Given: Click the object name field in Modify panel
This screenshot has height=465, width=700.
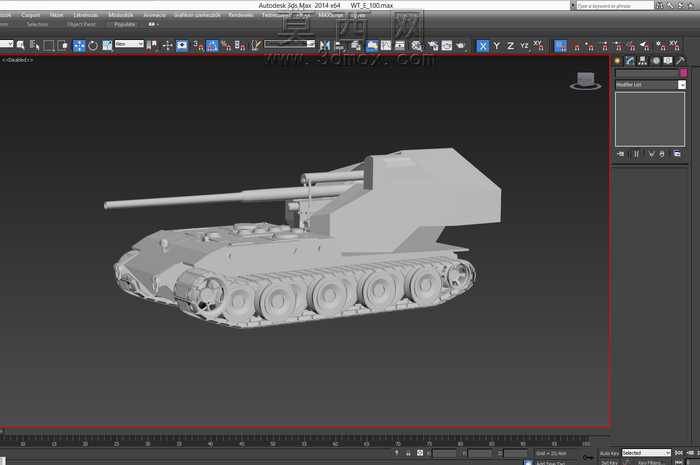Looking at the screenshot, I should (x=647, y=72).
